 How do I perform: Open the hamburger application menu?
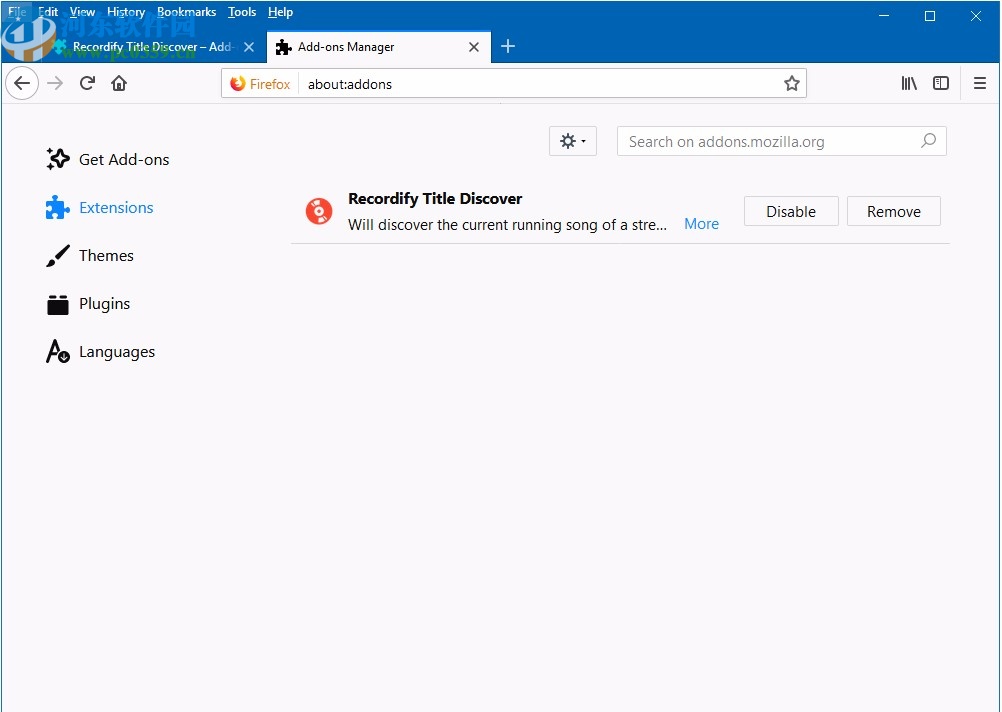pos(980,84)
